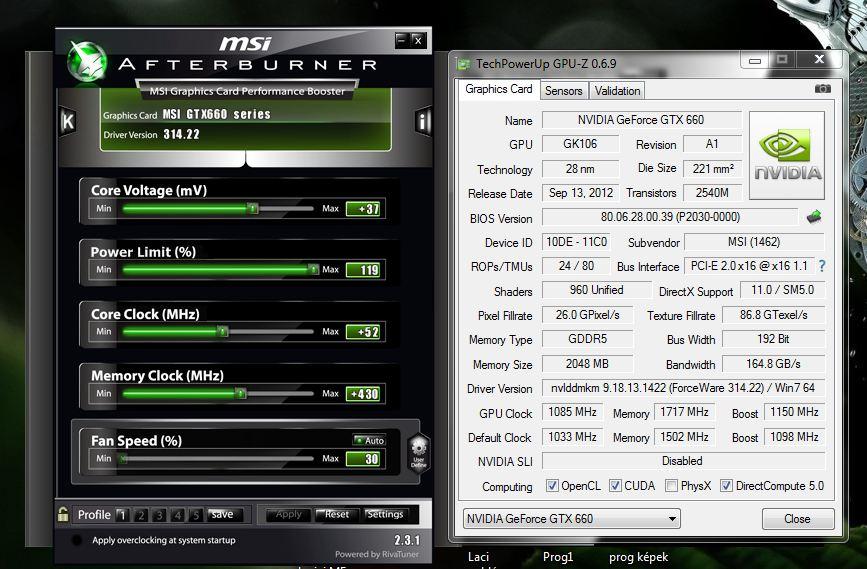Image resolution: width=867 pixels, height=569 pixels.
Task: Click the Core Clock +52 value box
Action: click(363, 332)
